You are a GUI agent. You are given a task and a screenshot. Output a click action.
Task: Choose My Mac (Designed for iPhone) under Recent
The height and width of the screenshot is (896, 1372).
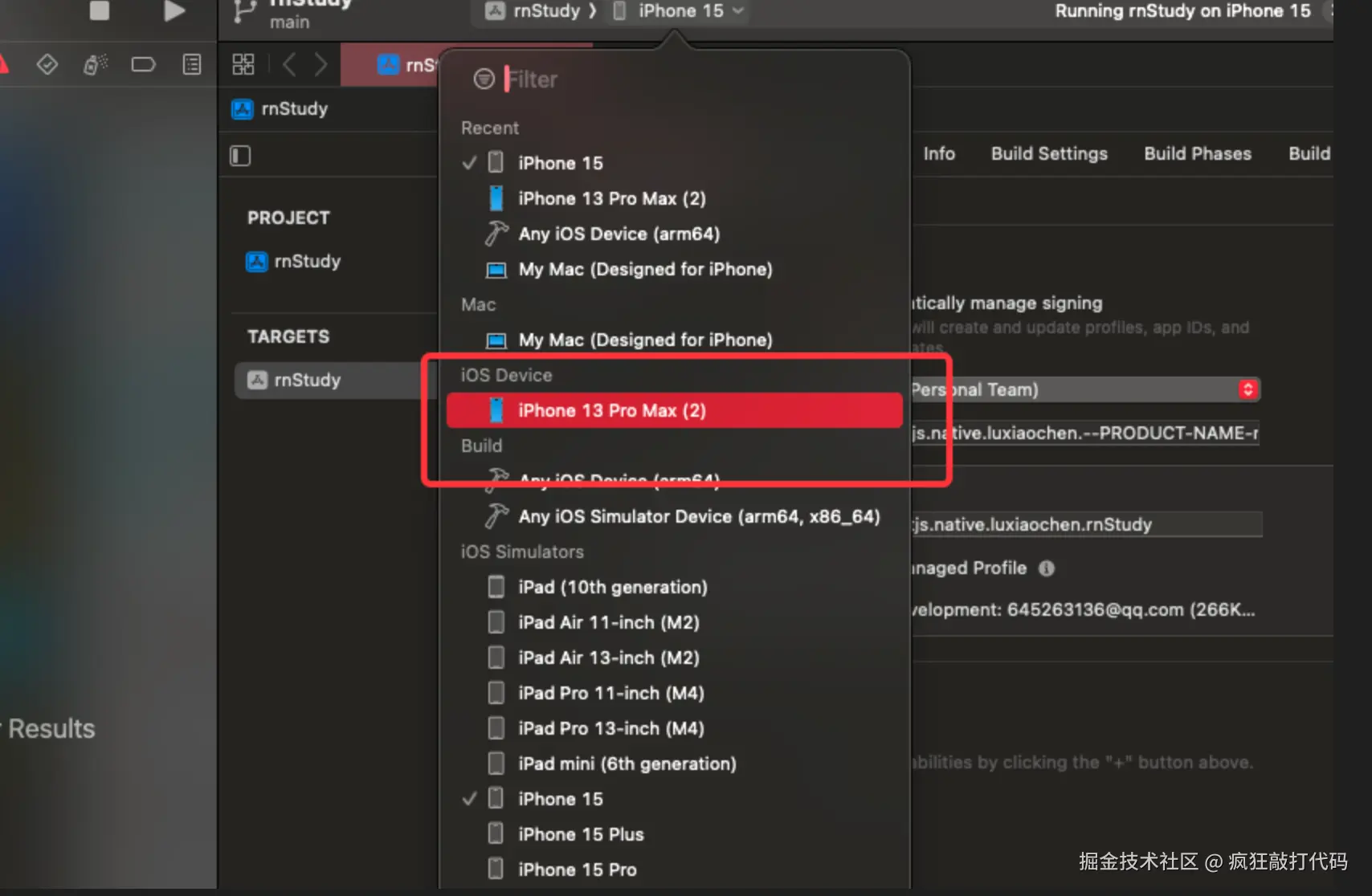(675, 269)
